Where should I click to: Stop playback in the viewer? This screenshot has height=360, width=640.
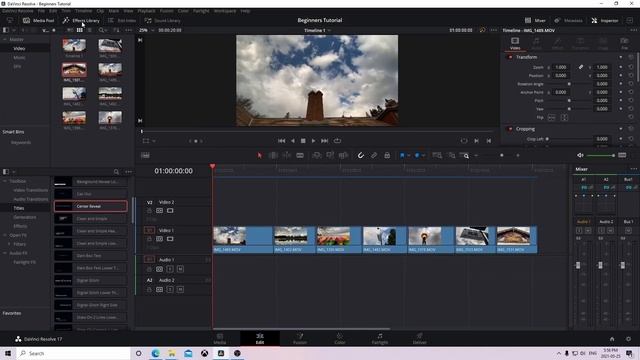[303, 141]
